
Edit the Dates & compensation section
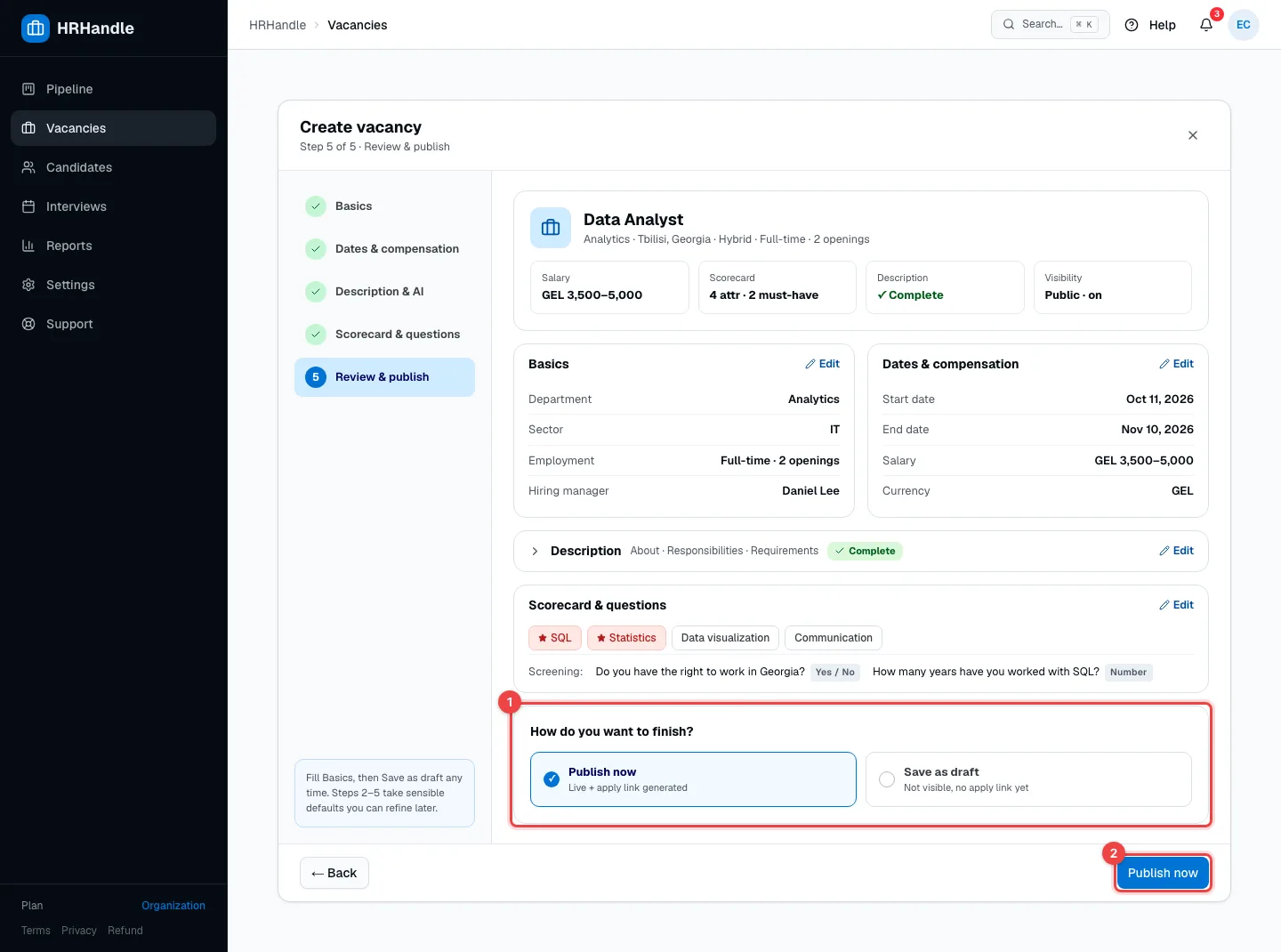[x=1176, y=364]
